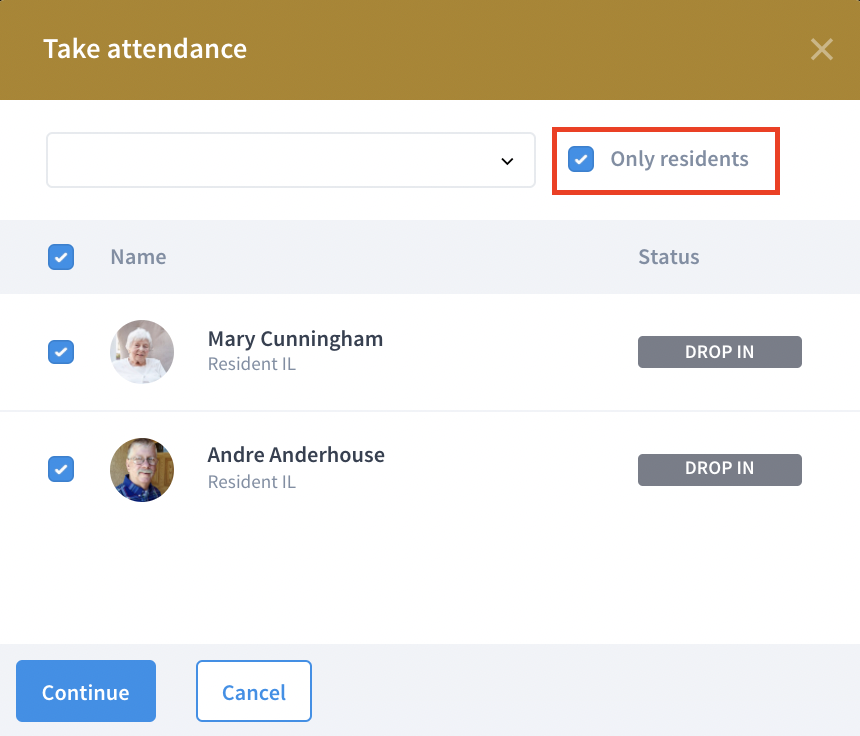Uncheck the Only residents checkbox
This screenshot has height=736, width=860.
[x=581, y=159]
